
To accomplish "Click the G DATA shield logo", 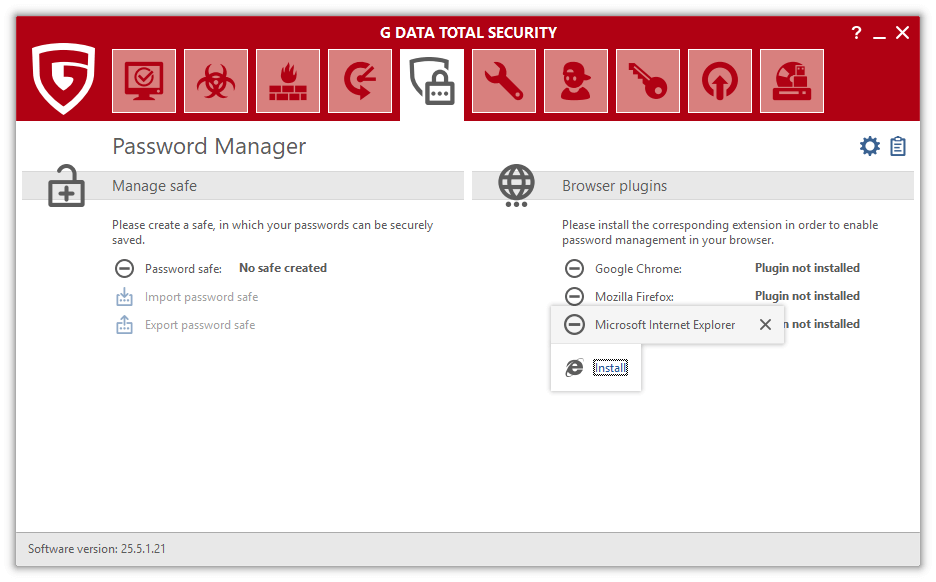I will (63, 78).
